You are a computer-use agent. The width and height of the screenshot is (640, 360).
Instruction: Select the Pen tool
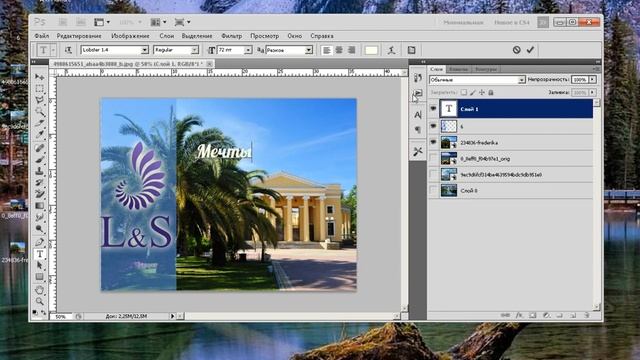pyautogui.click(x=40, y=242)
